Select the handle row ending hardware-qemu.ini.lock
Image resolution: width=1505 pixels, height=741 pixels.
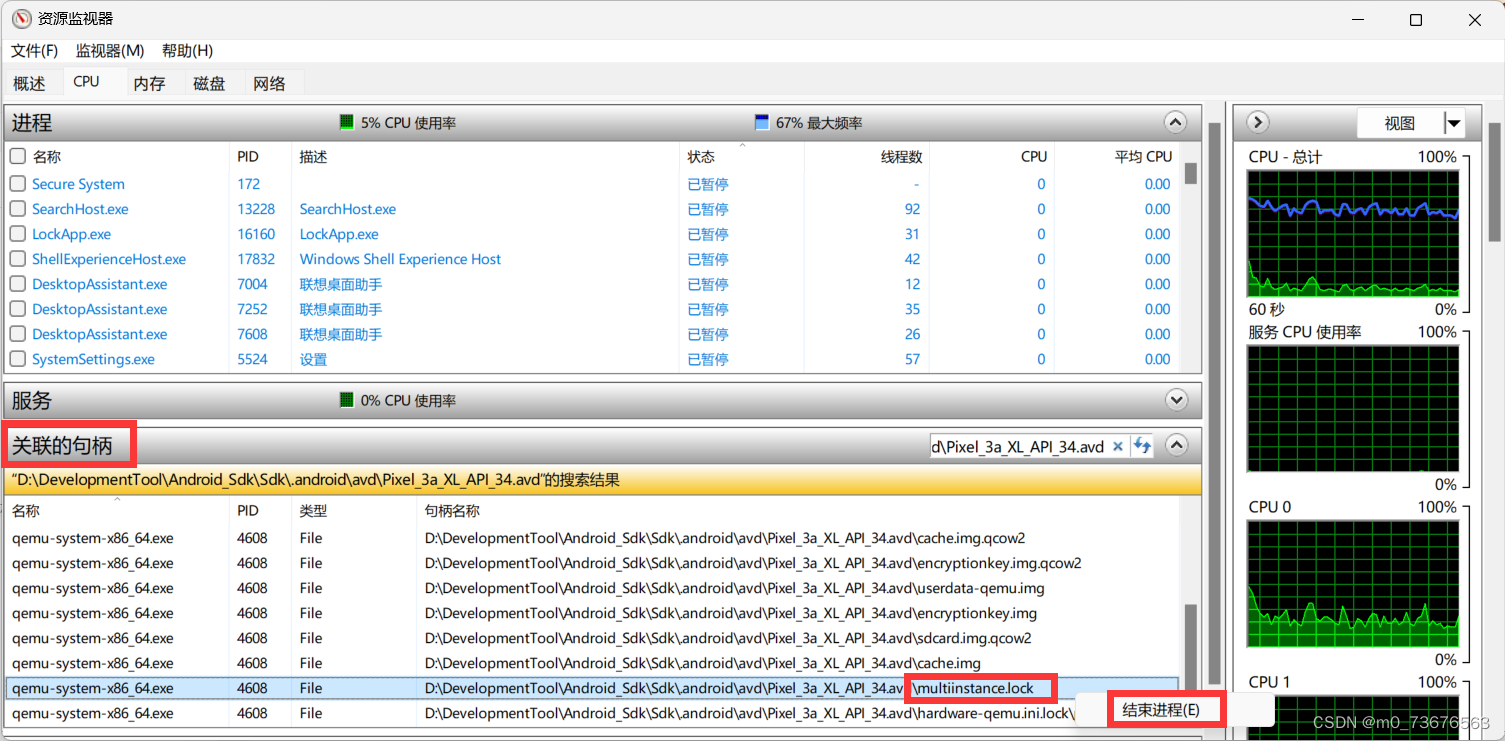pyautogui.click(x=592, y=713)
